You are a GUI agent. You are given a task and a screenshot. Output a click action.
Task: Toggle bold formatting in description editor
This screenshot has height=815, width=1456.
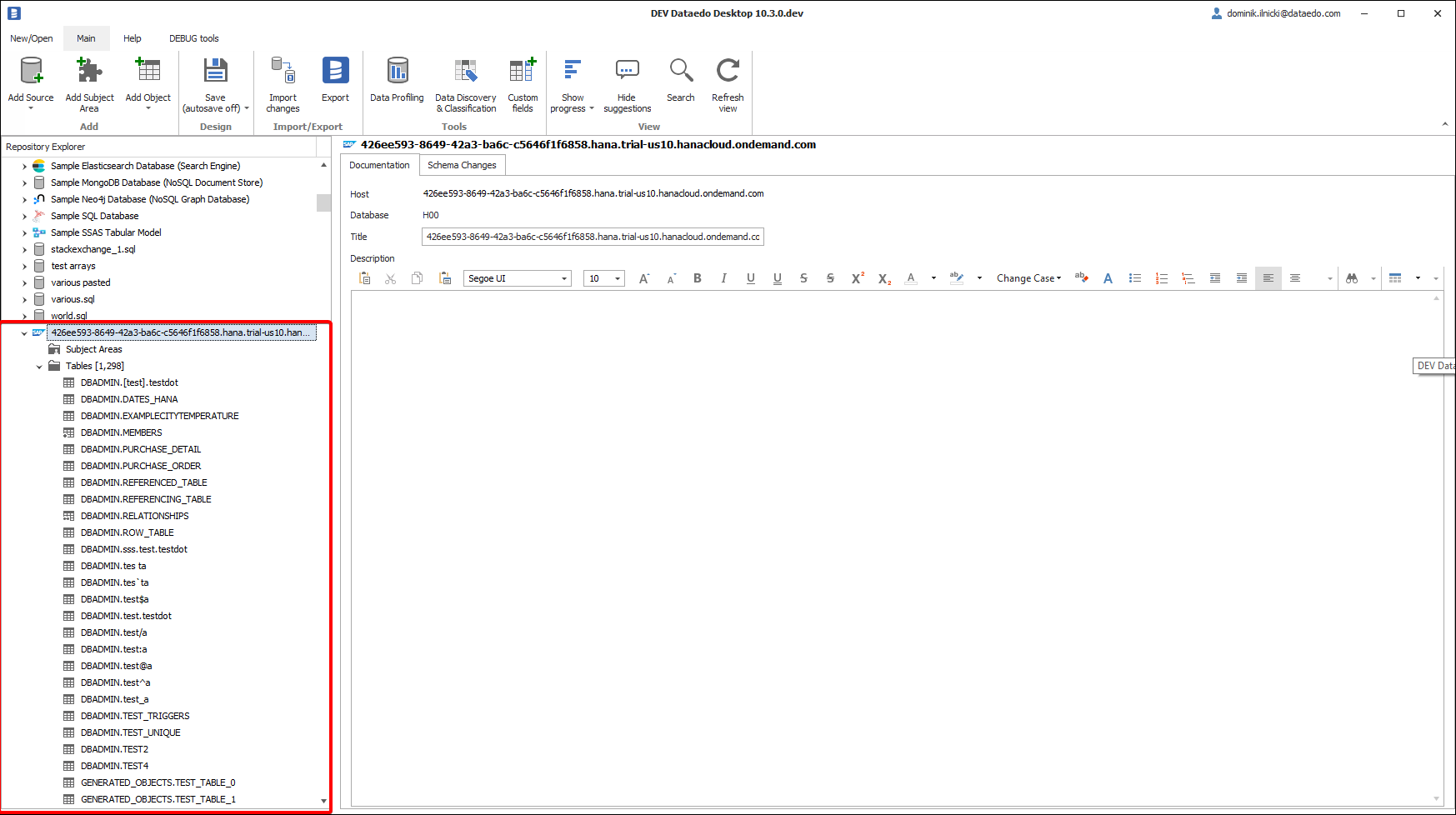click(x=698, y=278)
